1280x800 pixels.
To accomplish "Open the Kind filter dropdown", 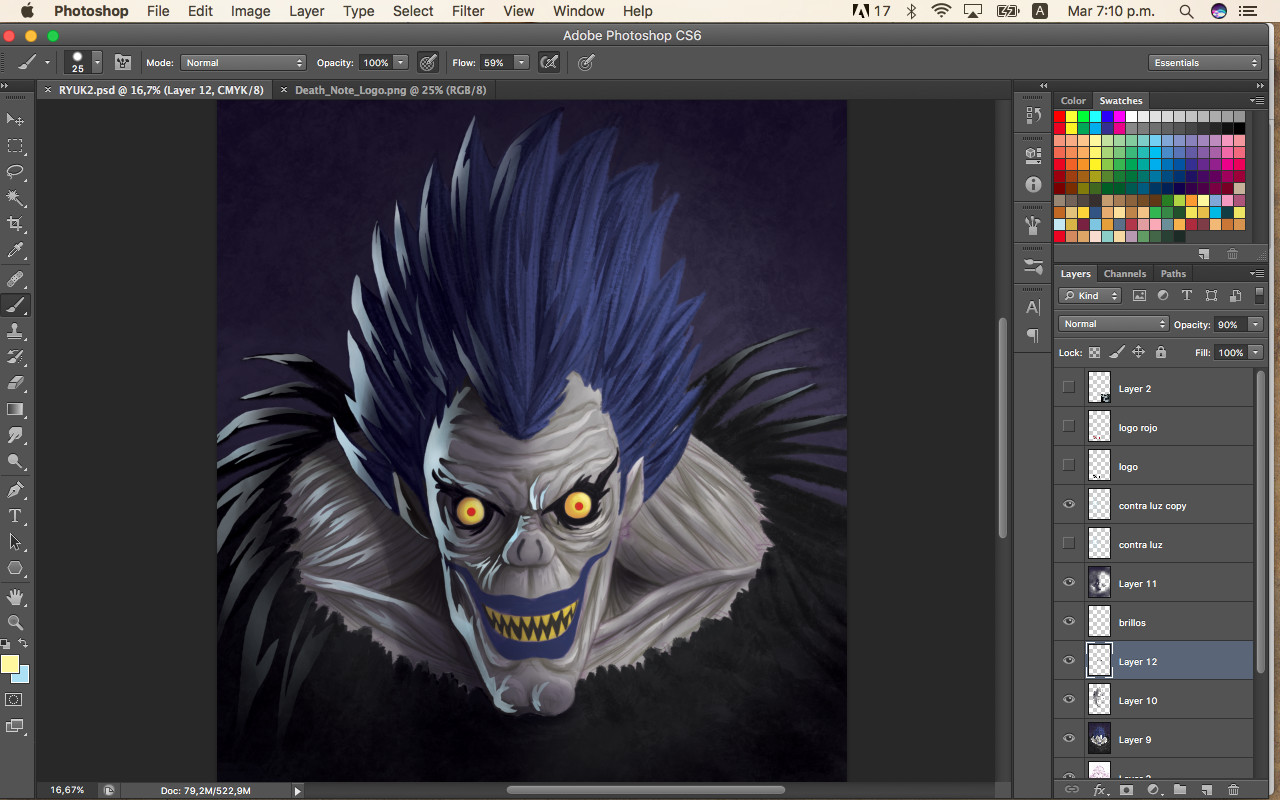I will coord(1090,295).
